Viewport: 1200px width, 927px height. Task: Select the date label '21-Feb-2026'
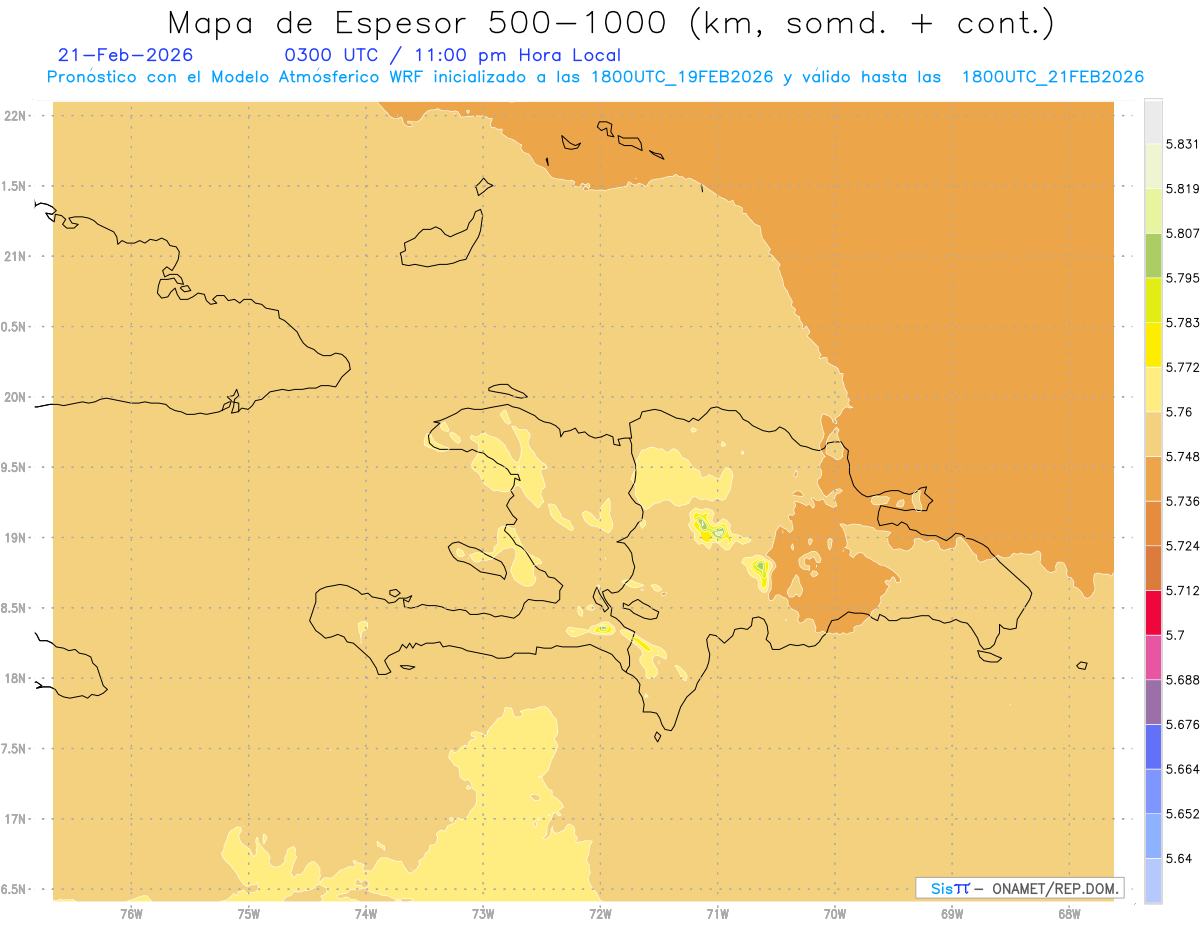(x=126, y=55)
